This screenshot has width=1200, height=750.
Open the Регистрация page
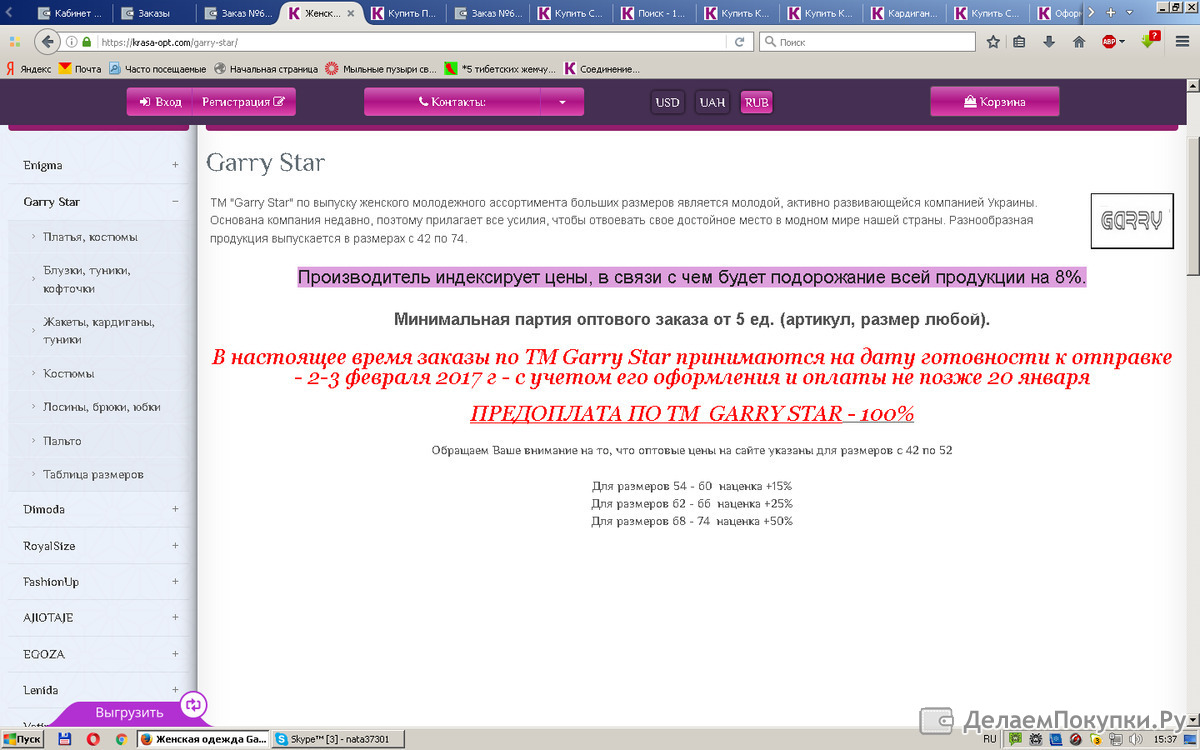point(244,102)
